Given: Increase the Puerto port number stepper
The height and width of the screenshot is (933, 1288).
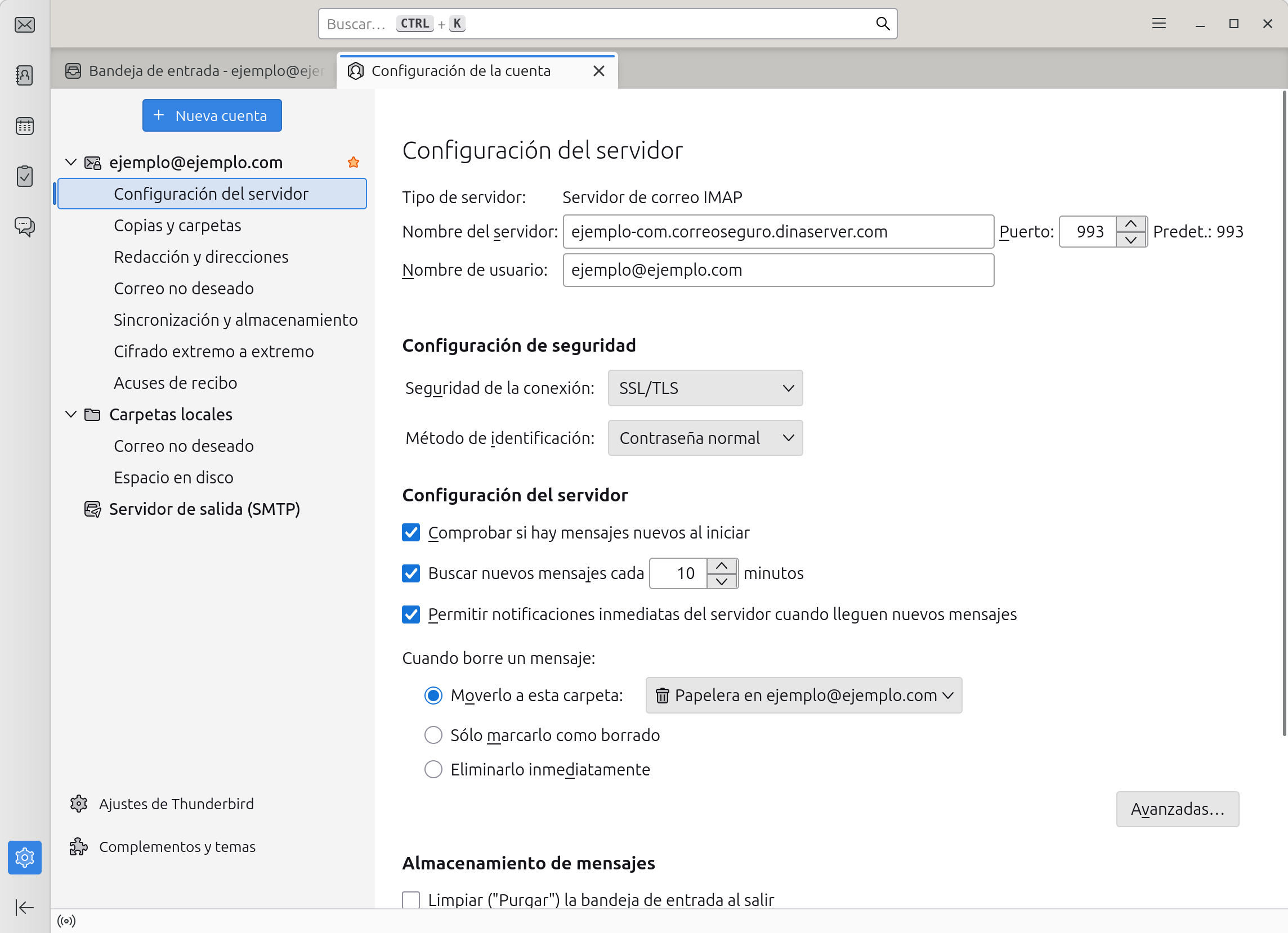Looking at the screenshot, I should (x=1130, y=224).
